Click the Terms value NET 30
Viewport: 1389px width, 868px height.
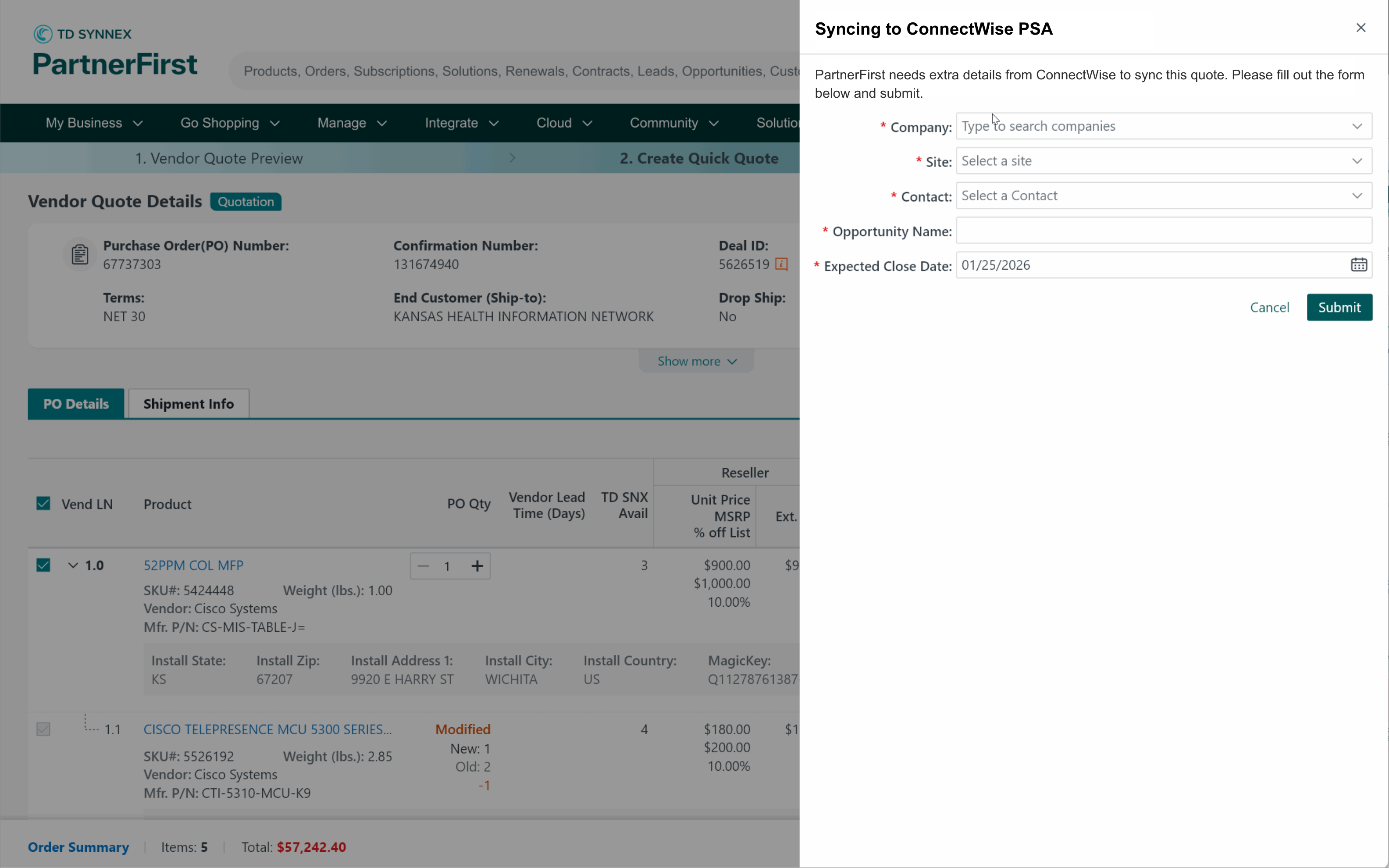point(124,317)
